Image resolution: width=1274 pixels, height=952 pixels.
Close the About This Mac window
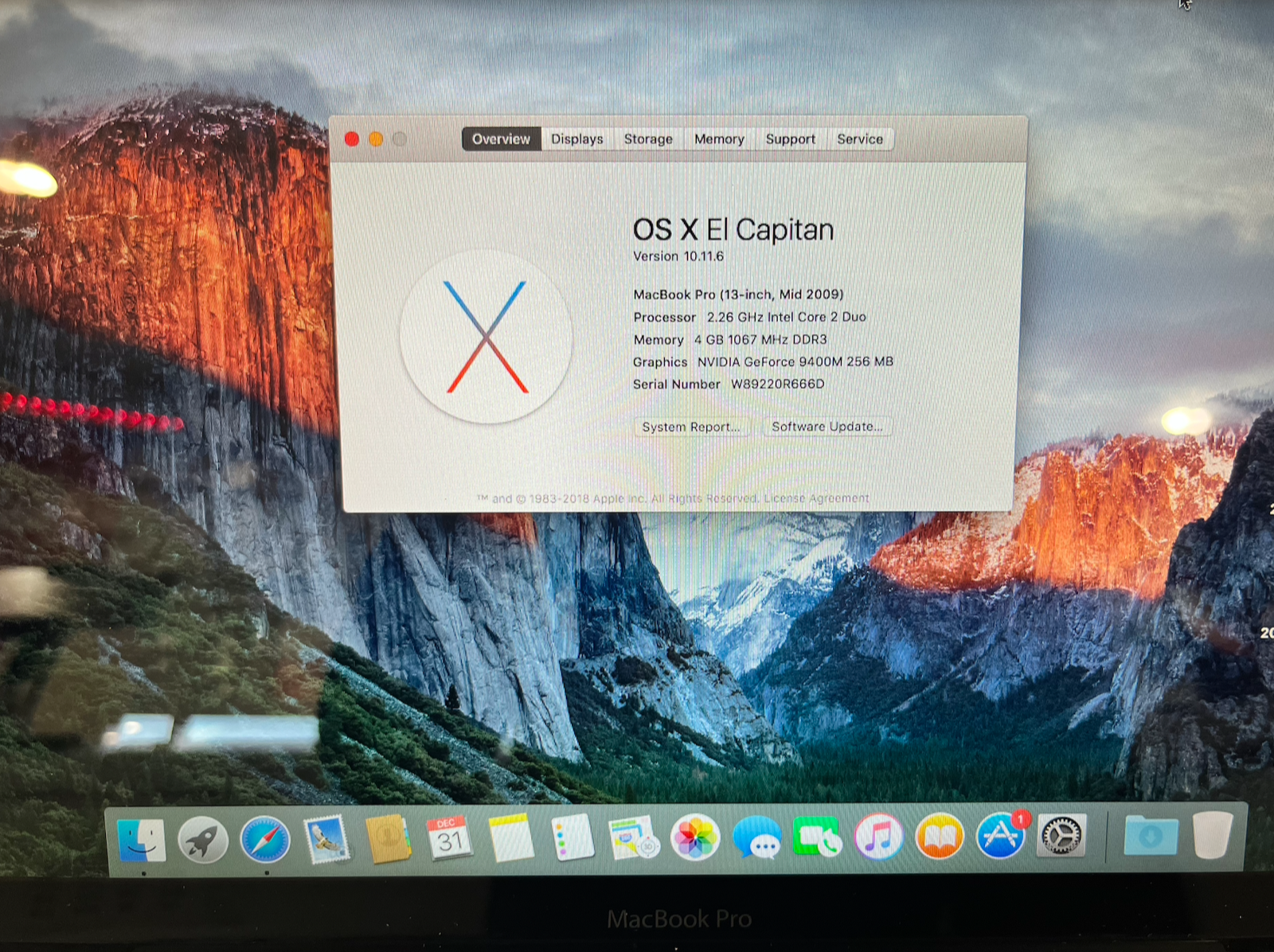point(351,139)
